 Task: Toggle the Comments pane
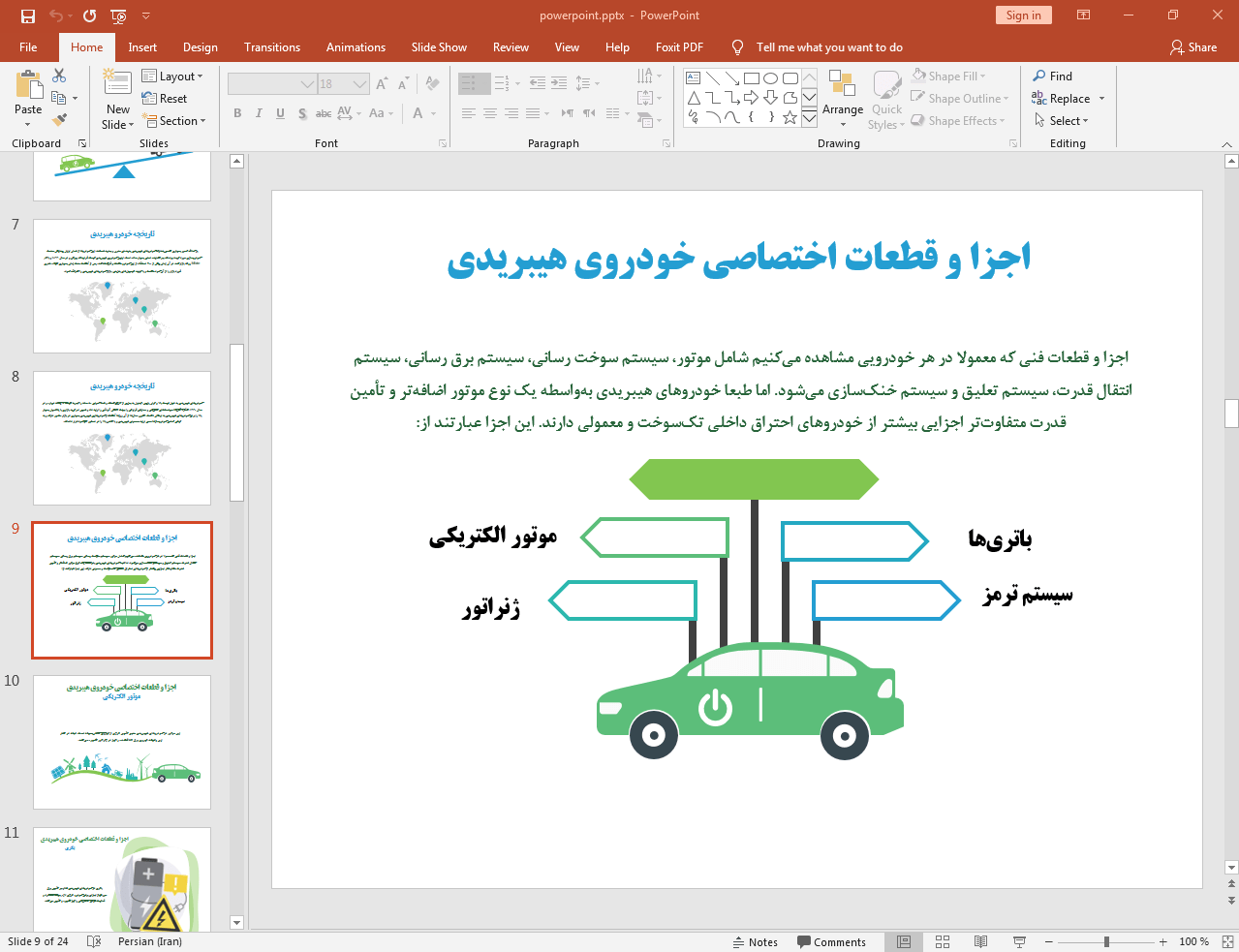(x=831, y=942)
